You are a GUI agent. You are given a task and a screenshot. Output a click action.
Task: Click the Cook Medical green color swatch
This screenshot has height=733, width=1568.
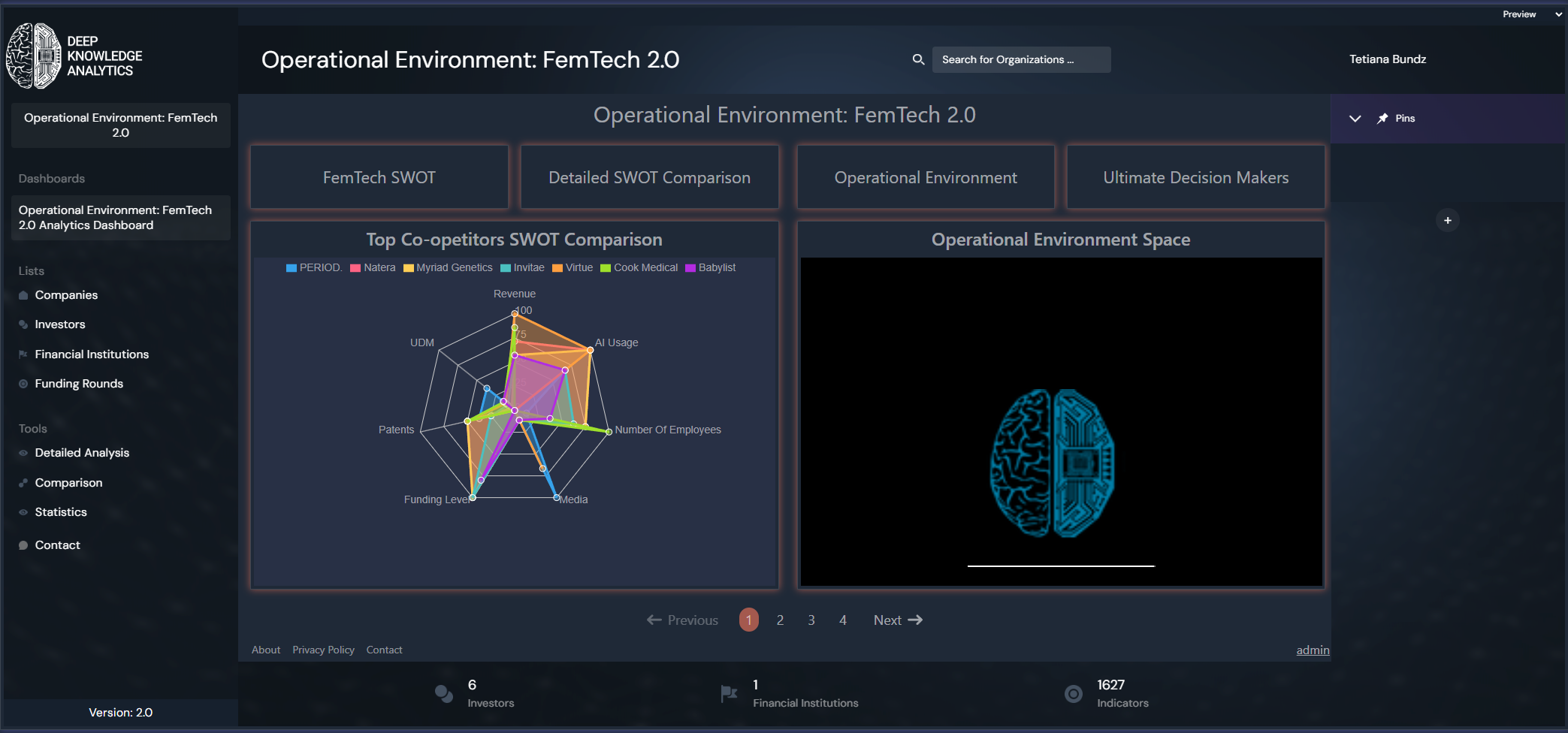pos(606,268)
